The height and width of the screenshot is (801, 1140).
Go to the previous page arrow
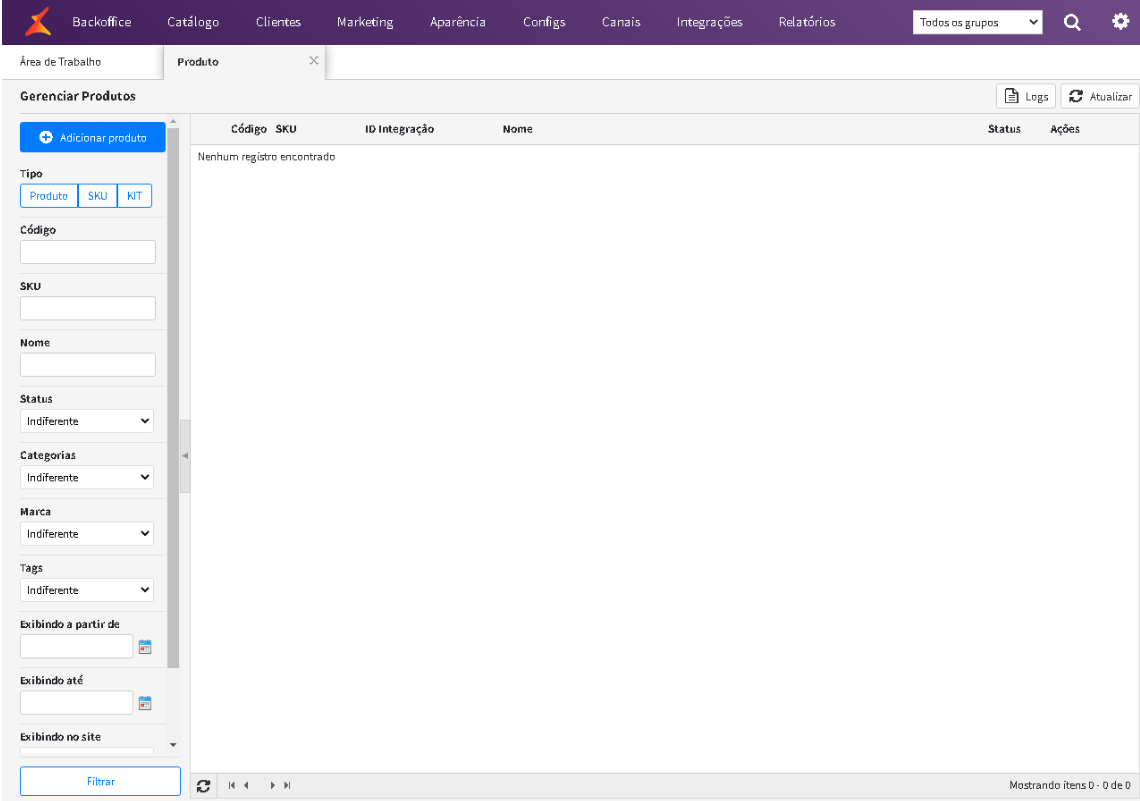[x=246, y=786]
